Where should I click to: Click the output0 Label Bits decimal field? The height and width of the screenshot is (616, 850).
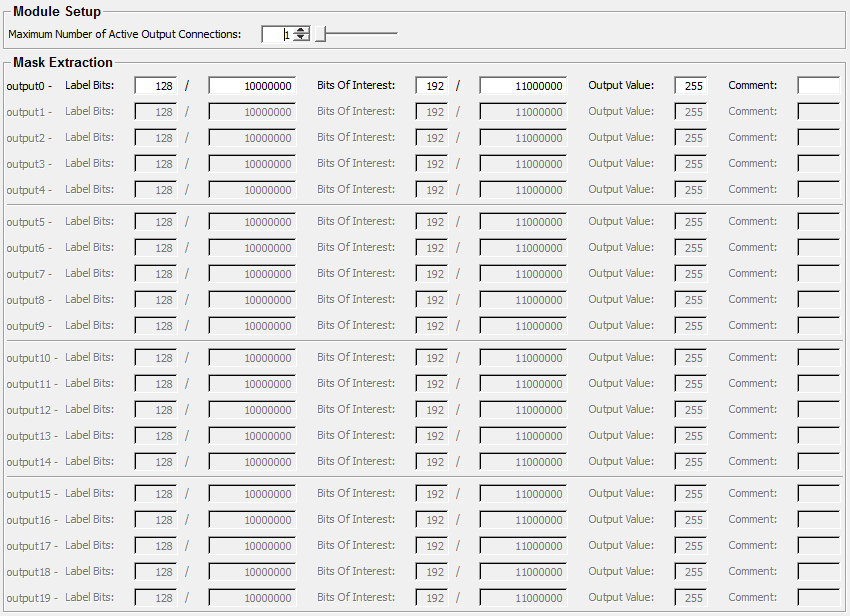click(155, 86)
